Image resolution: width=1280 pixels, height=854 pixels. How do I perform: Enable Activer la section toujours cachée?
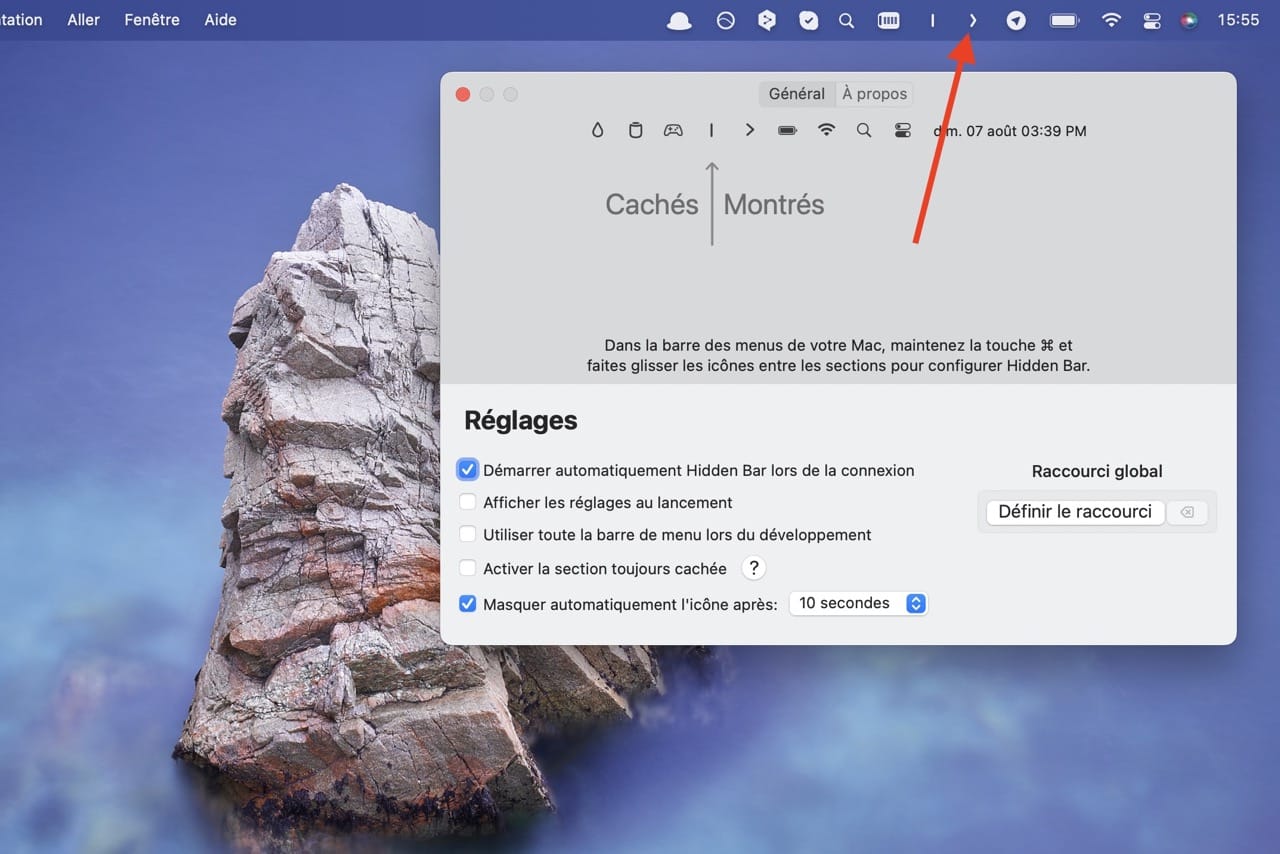[467, 568]
